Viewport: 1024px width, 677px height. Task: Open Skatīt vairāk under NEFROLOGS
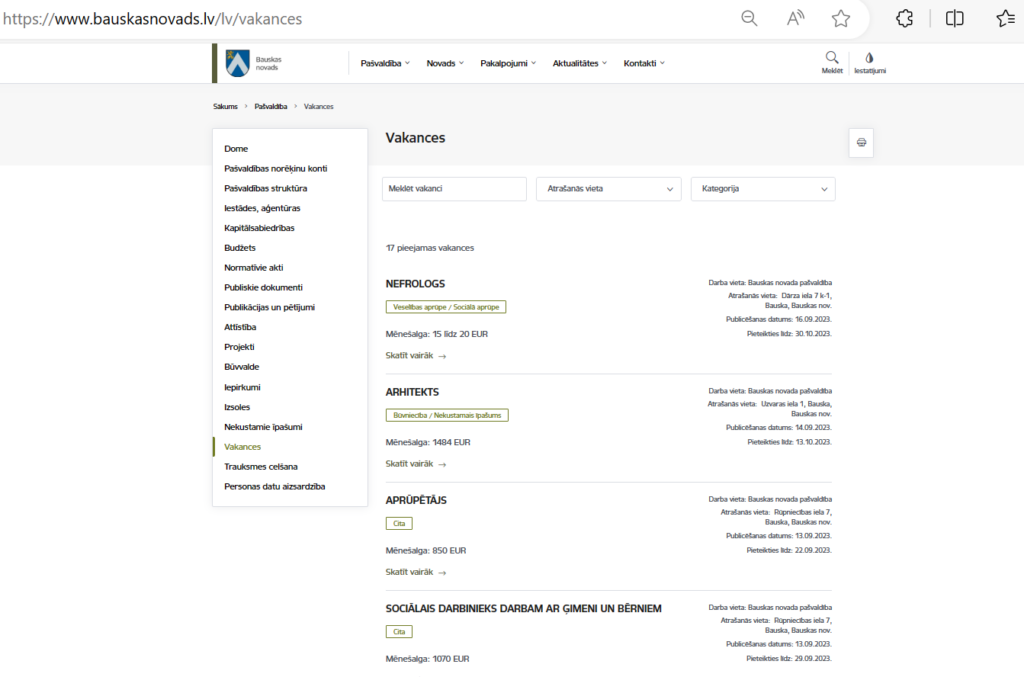415,355
